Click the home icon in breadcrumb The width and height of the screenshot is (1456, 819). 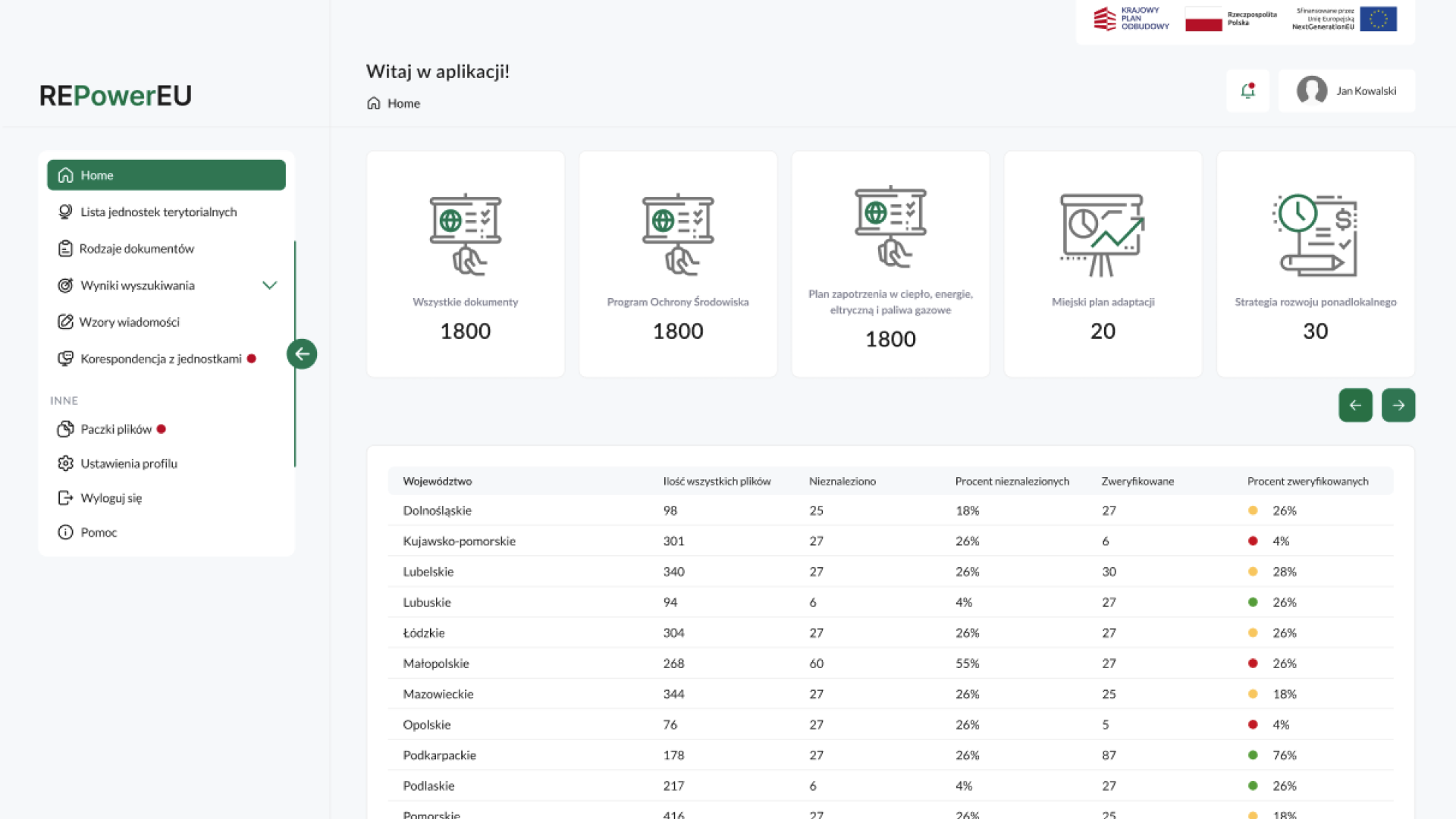coord(373,104)
